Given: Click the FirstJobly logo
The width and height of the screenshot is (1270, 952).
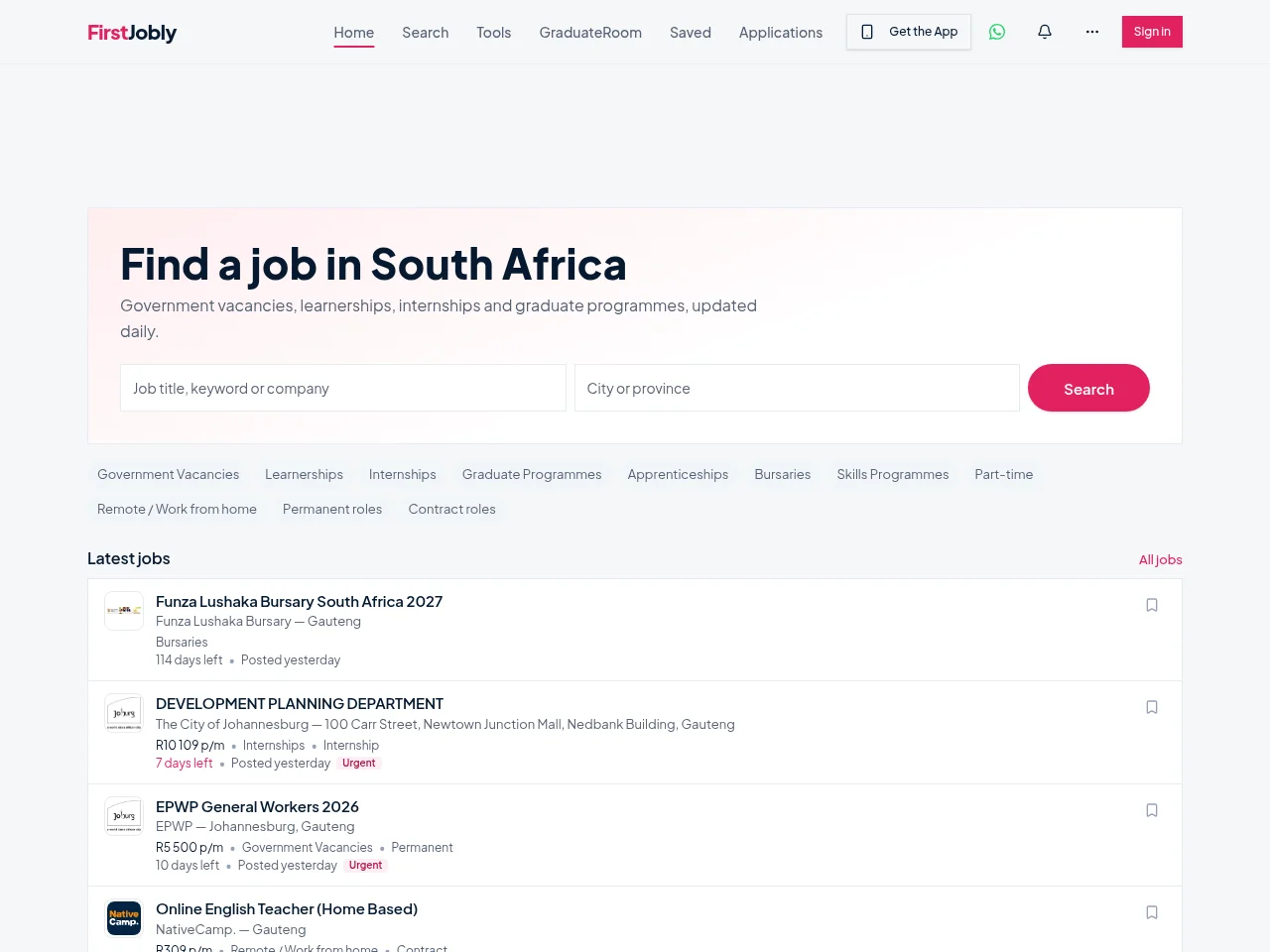Looking at the screenshot, I should point(132,33).
